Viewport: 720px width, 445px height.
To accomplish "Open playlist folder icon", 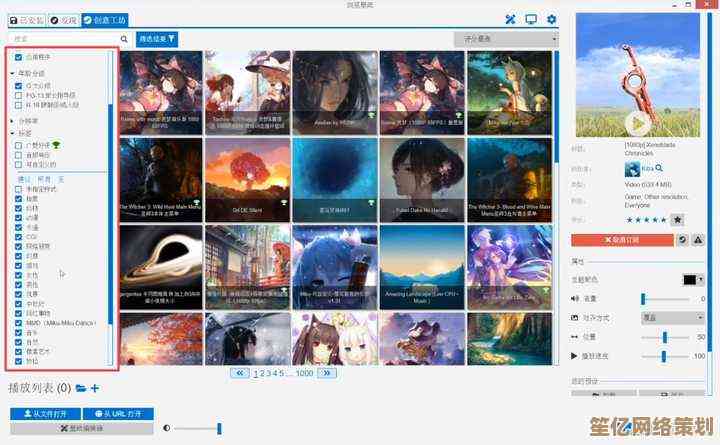I will (x=80, y=388).
